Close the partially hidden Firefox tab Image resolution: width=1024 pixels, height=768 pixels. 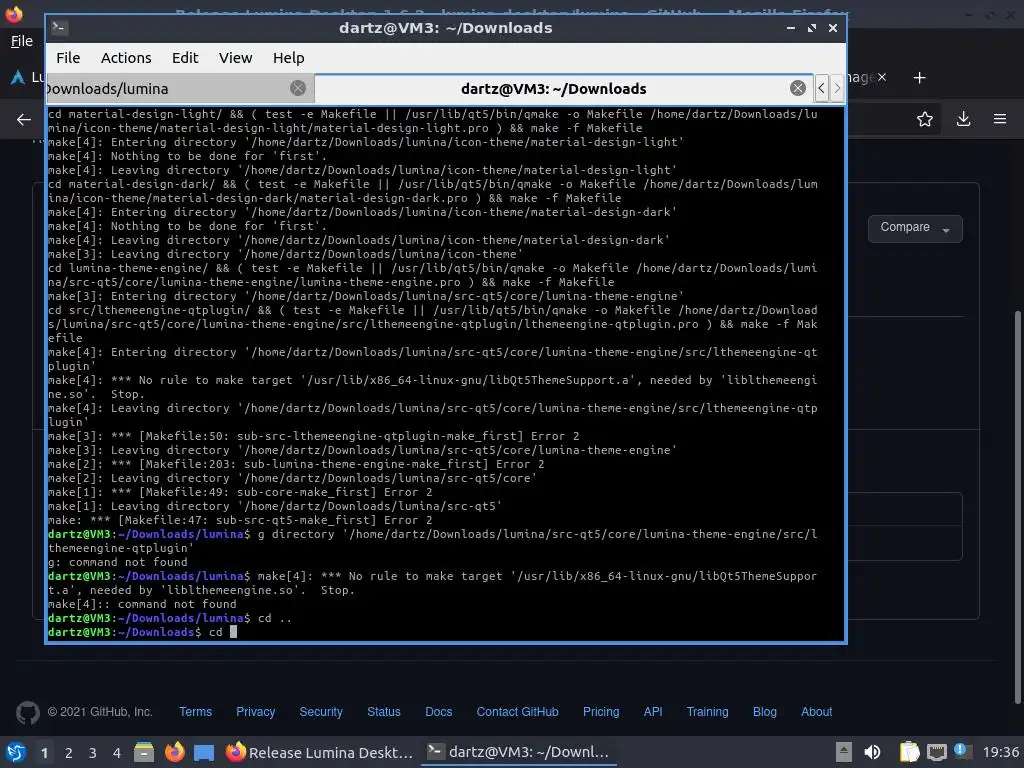pos(882,77)
